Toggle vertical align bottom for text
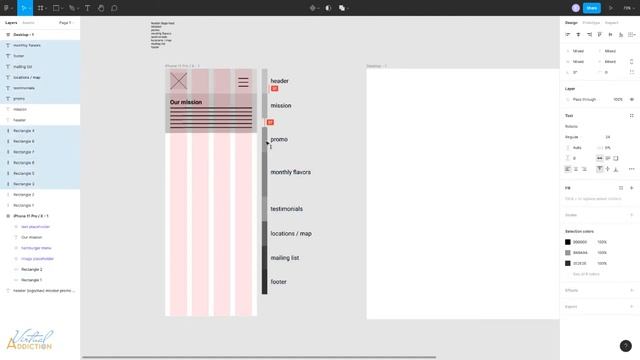The height and width of the screenshot is (360, 640). [616, 169]
